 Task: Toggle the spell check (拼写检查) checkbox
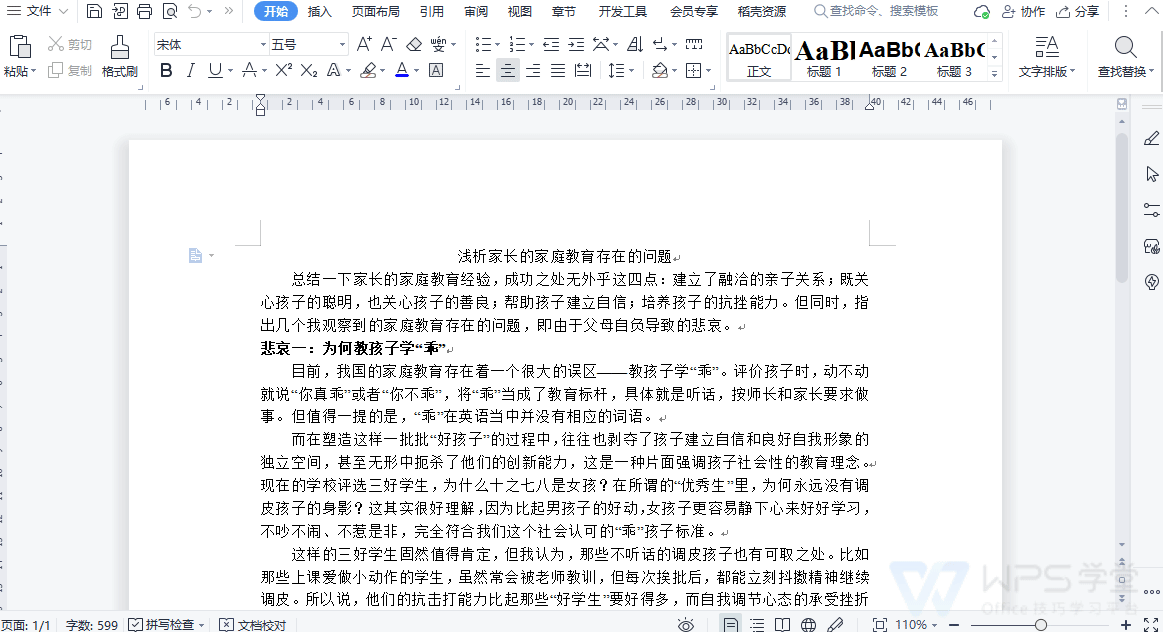click(x=136, y=625)
